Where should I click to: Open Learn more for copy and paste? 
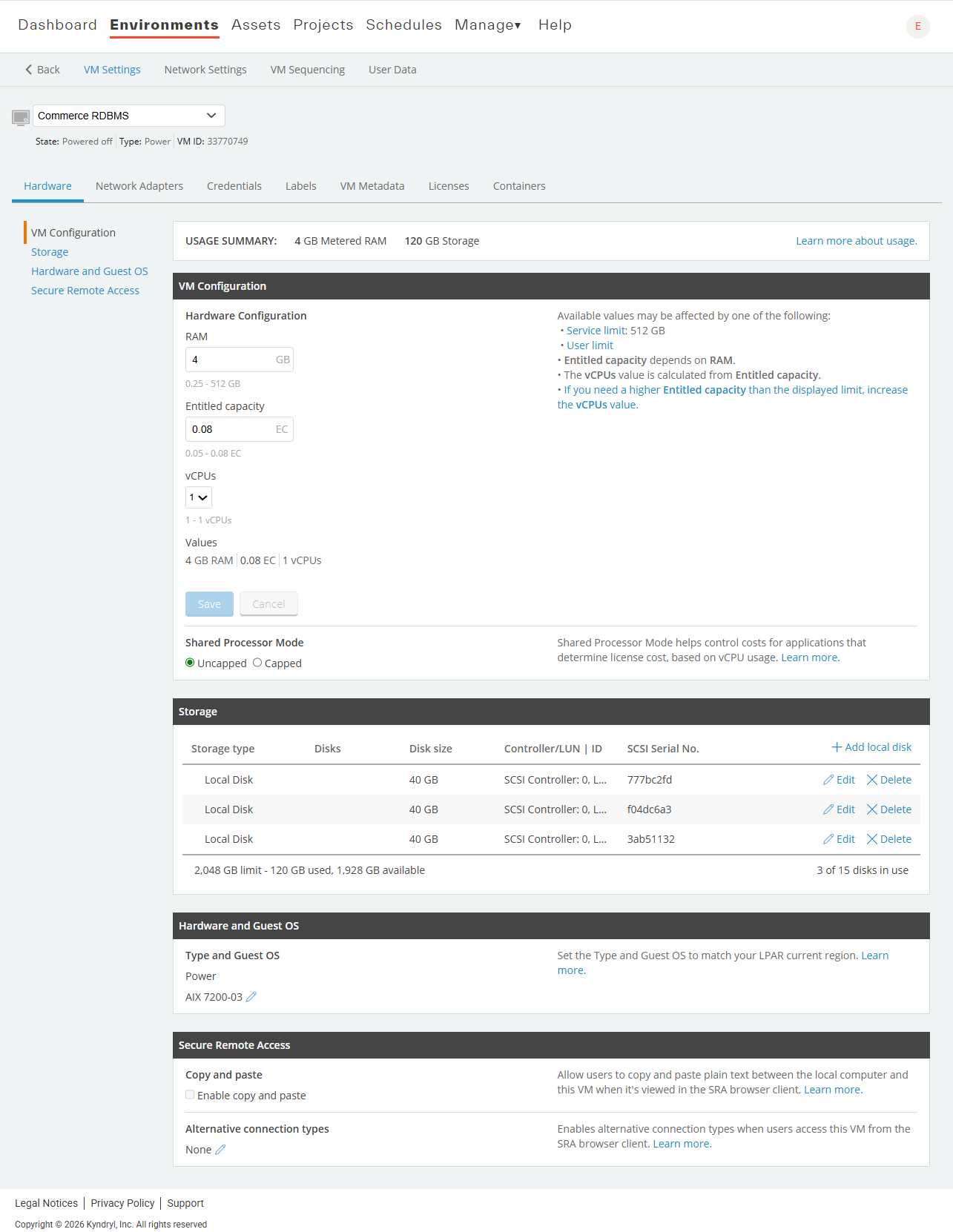click(x=833, y=1090)
